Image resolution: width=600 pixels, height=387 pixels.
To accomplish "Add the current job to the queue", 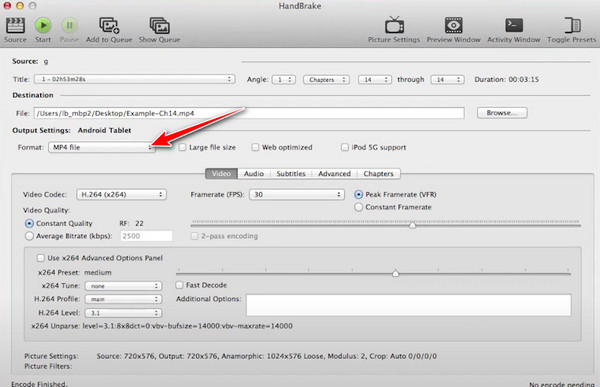I will coord(109,26).
